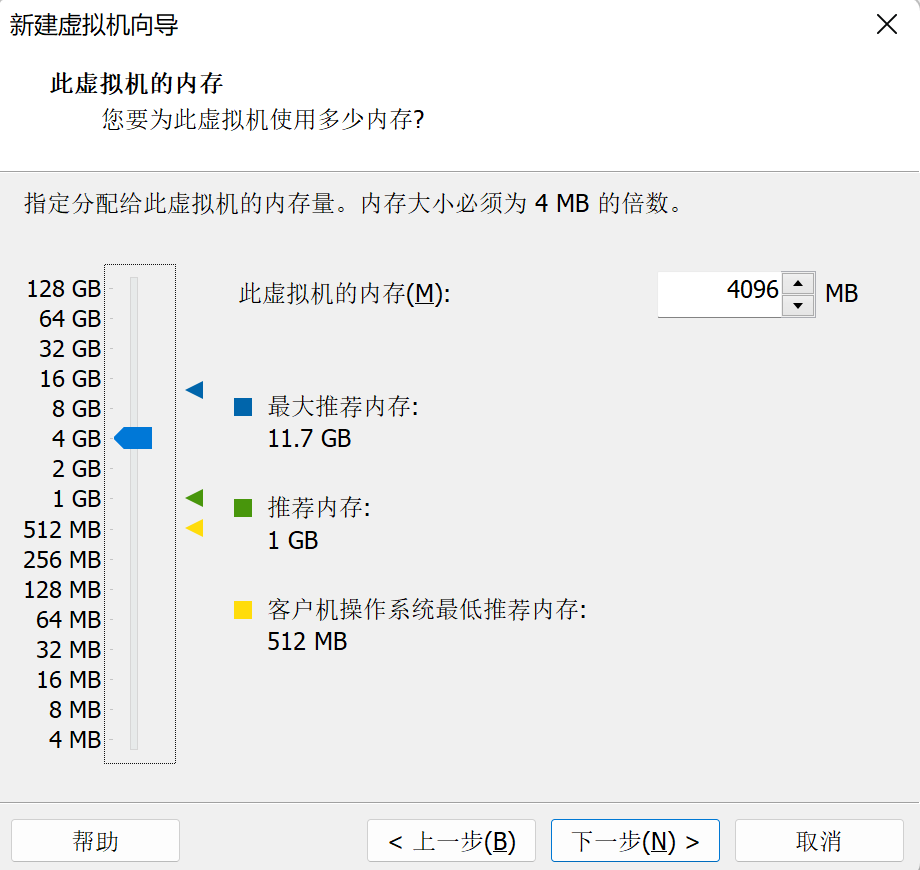920x870 pixels.
Task: Click the blue slider thumb at 4 GB
Action: [133, 438]
